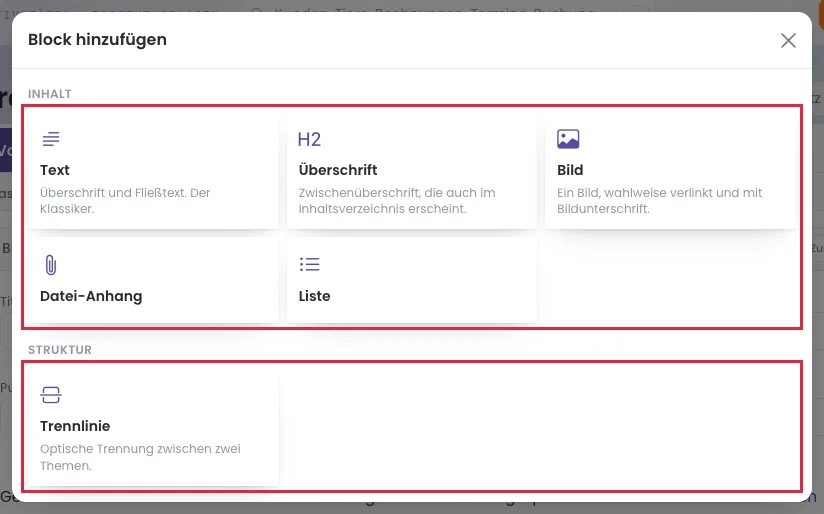This screenshot has width=824, height=514.
Task: Click the paragraph lines icon on Text card
Action: point(51,139)
